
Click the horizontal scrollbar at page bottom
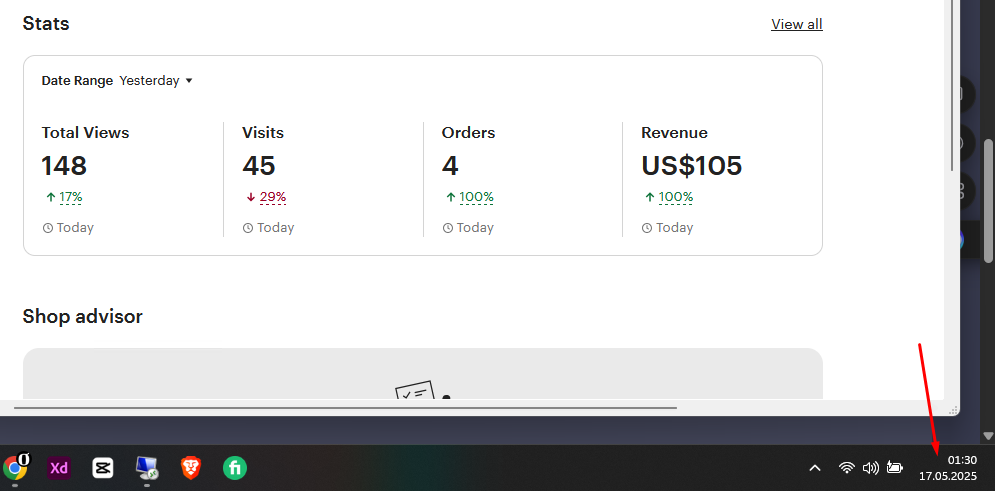pyautogui.click(x=345, y=408)
